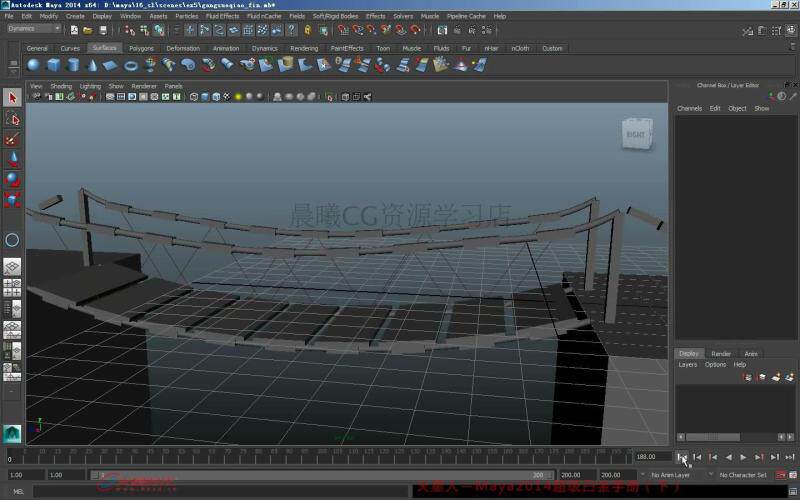Create a NURBS plane from the shelf
800x500 pixels.
coord(111,65)
